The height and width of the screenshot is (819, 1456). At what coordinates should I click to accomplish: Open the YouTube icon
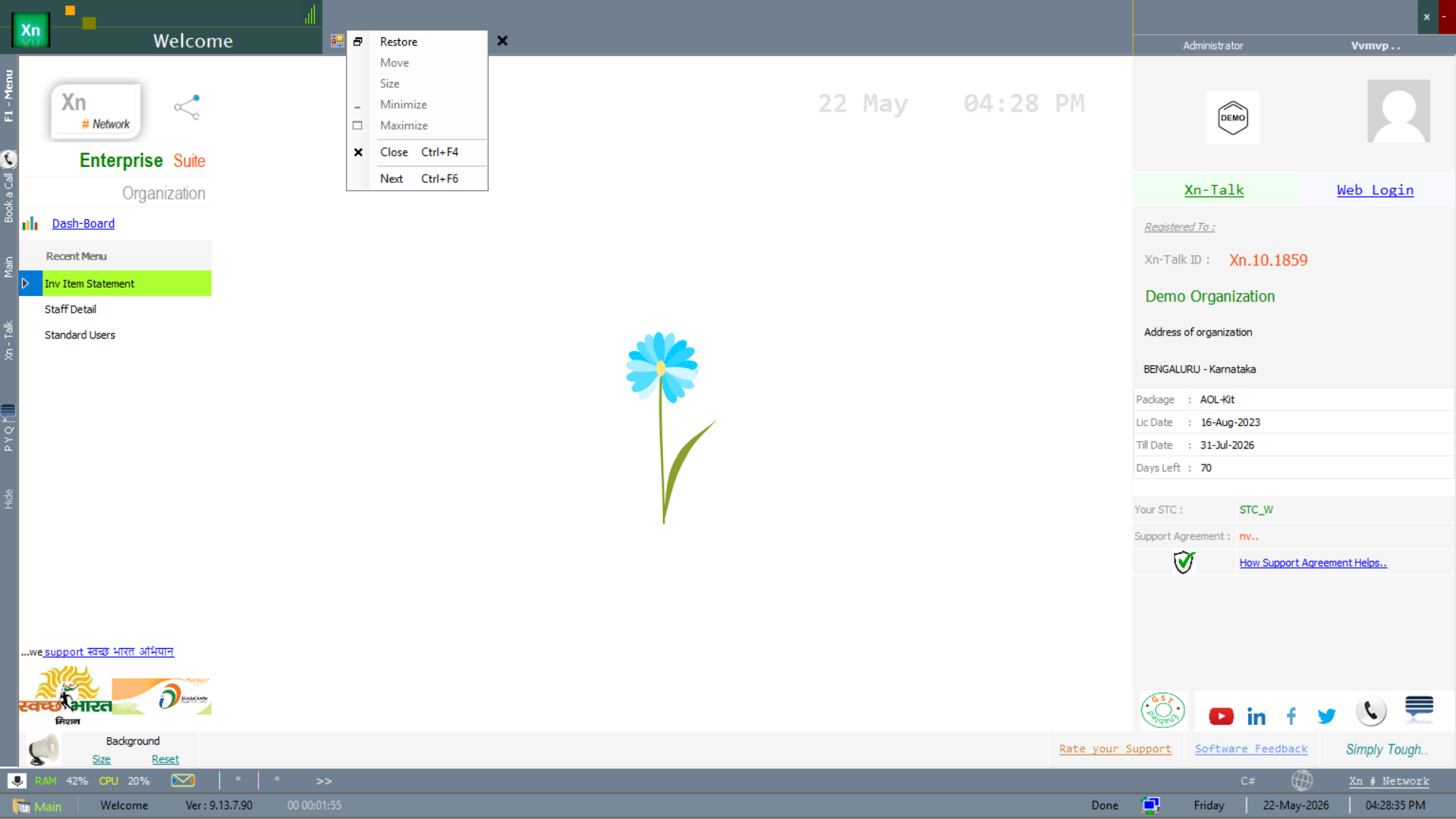coord(1221,716)
